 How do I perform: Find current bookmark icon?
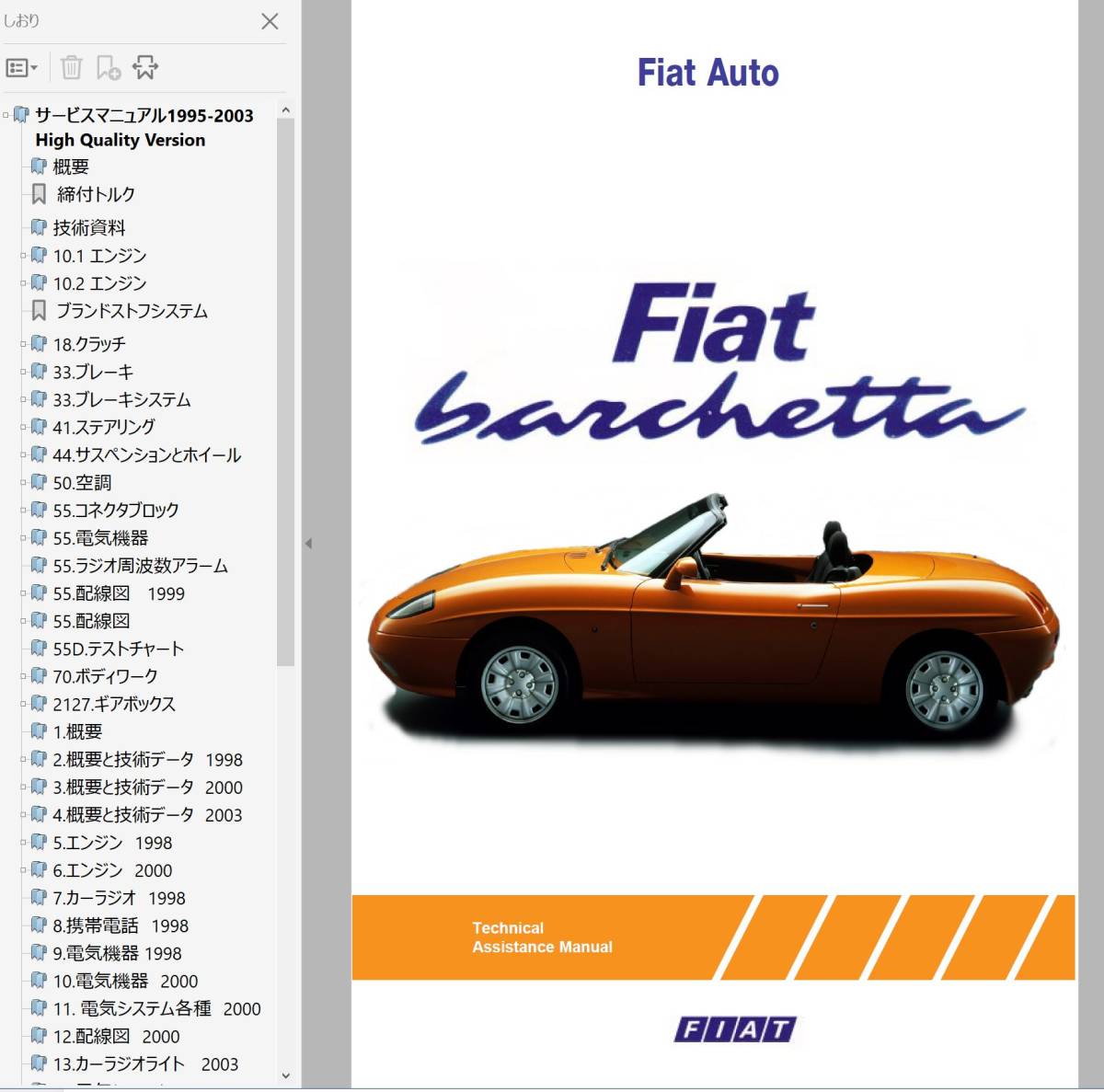coord(145,67)
